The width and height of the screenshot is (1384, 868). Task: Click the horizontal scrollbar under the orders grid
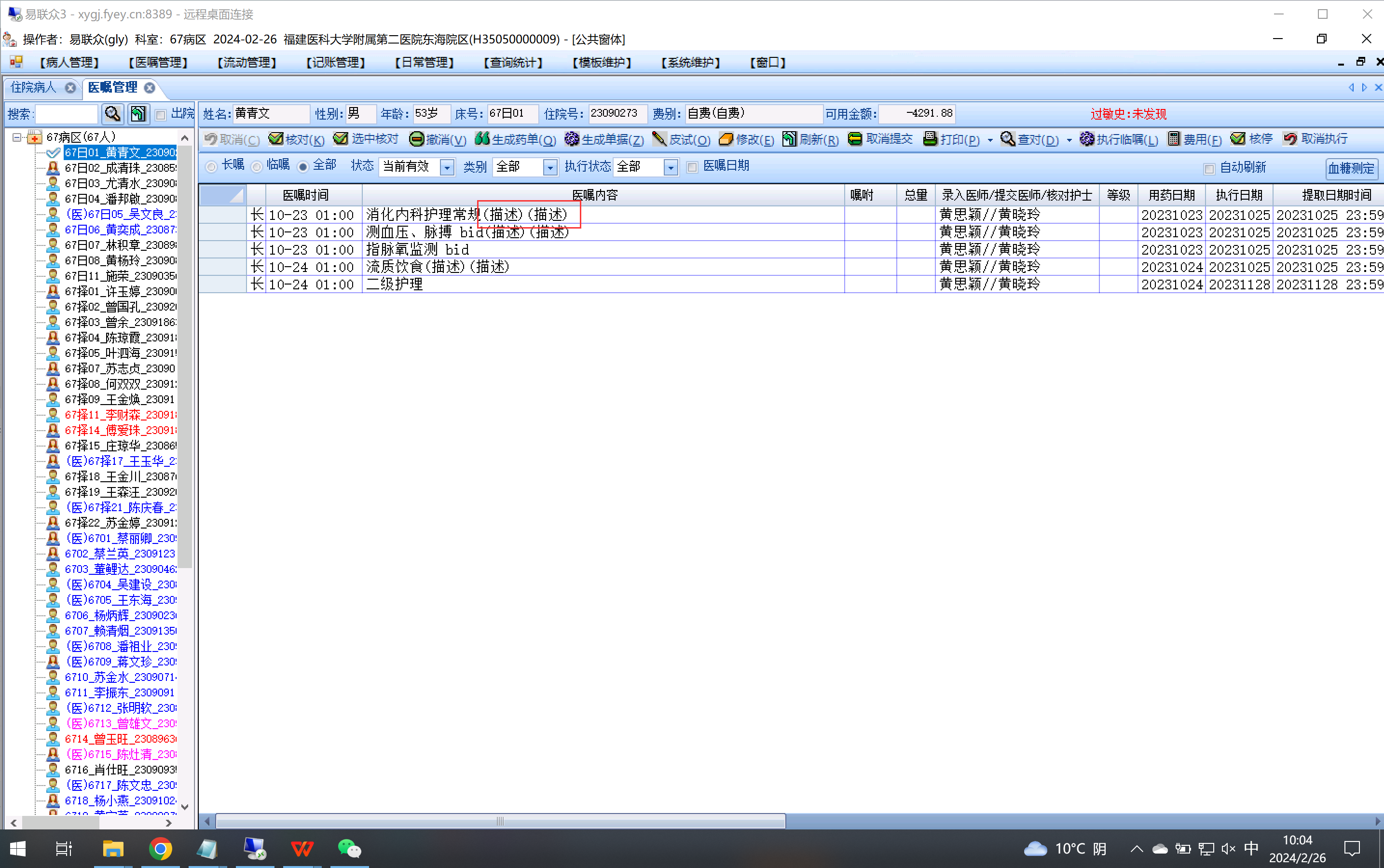pyautogui.click(x=500, y=821)
